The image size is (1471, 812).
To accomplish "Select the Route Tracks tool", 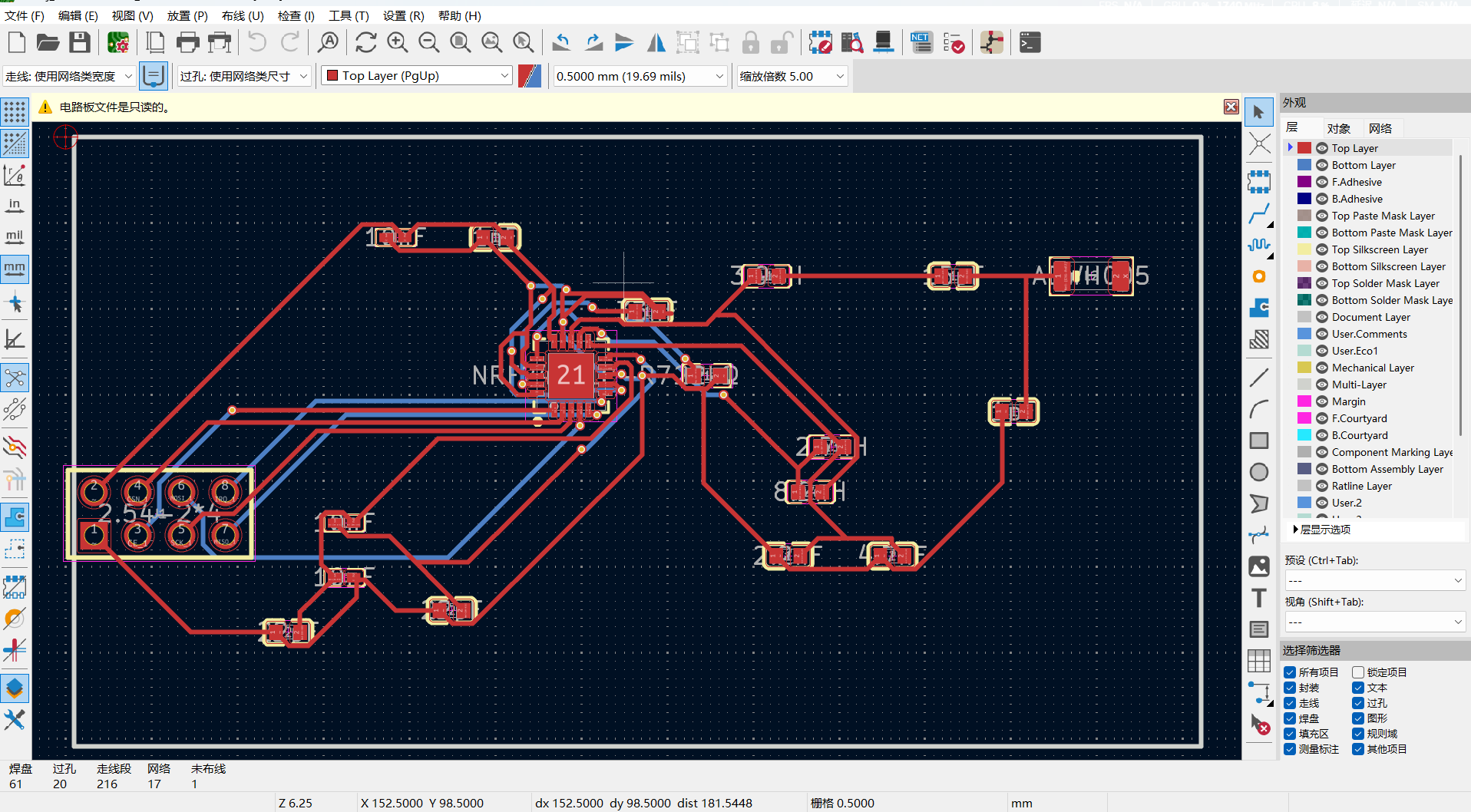I will (x=1258, y=214).
